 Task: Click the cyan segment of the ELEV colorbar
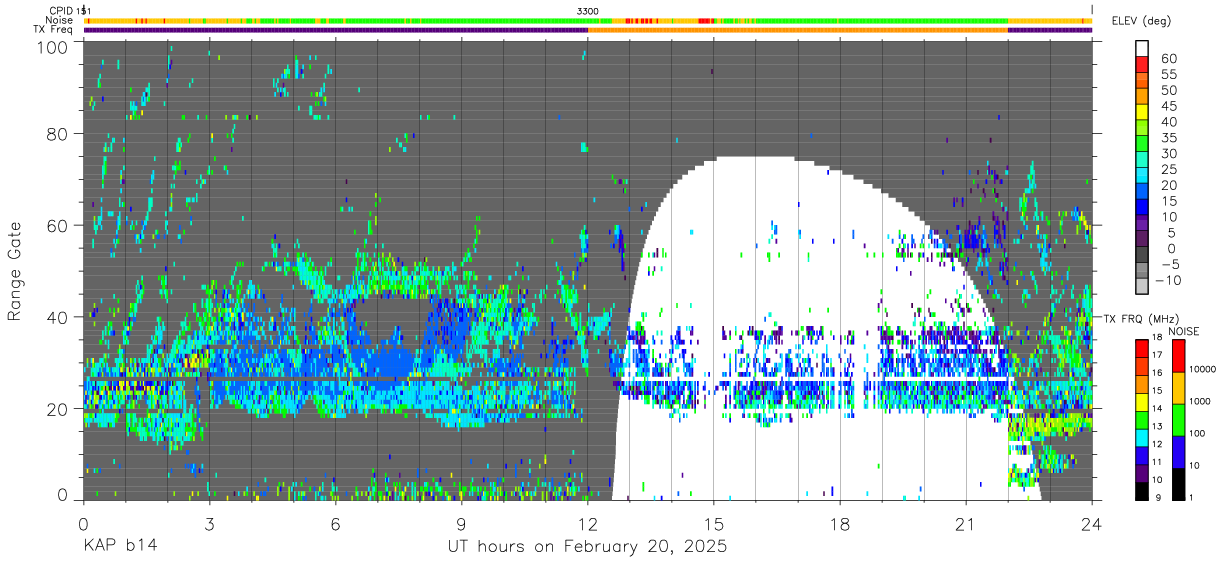pyautogui.click(x=1144, y=176)
